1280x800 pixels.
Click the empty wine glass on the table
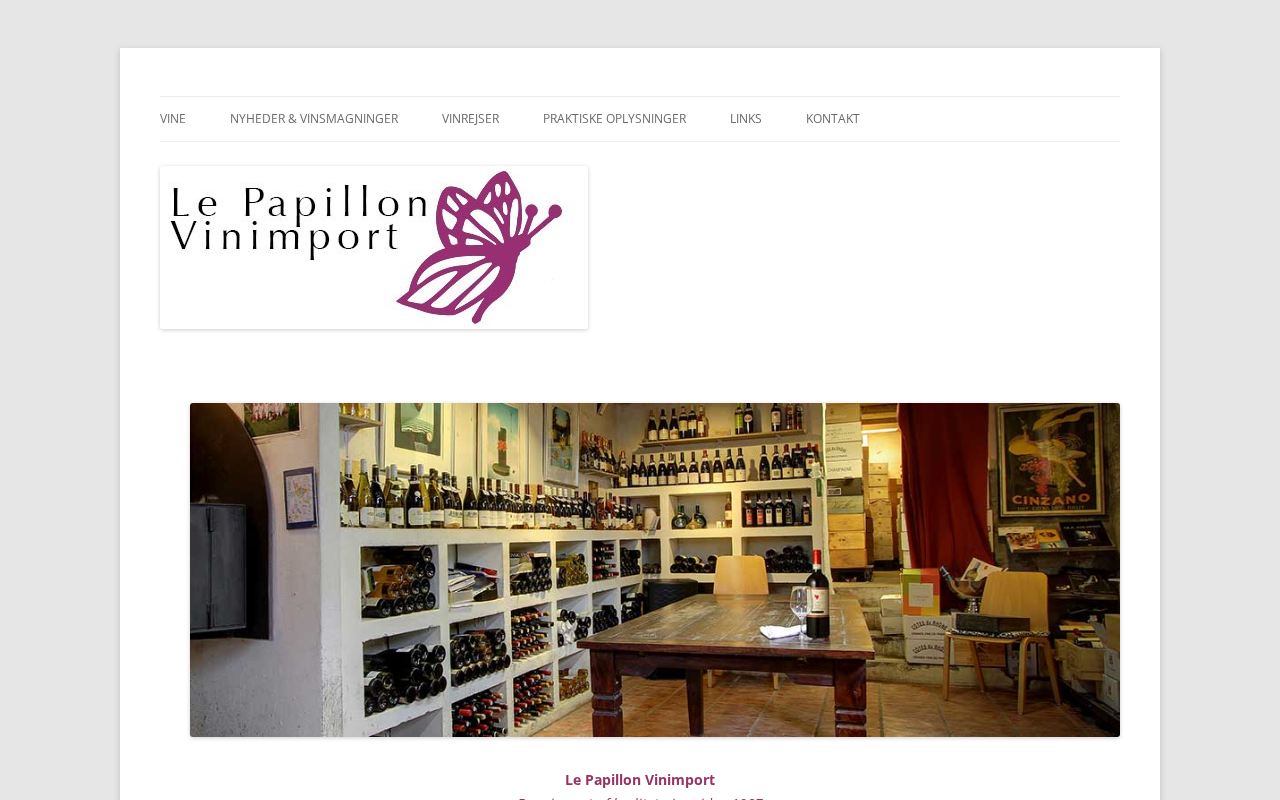[x=799, y=610]
